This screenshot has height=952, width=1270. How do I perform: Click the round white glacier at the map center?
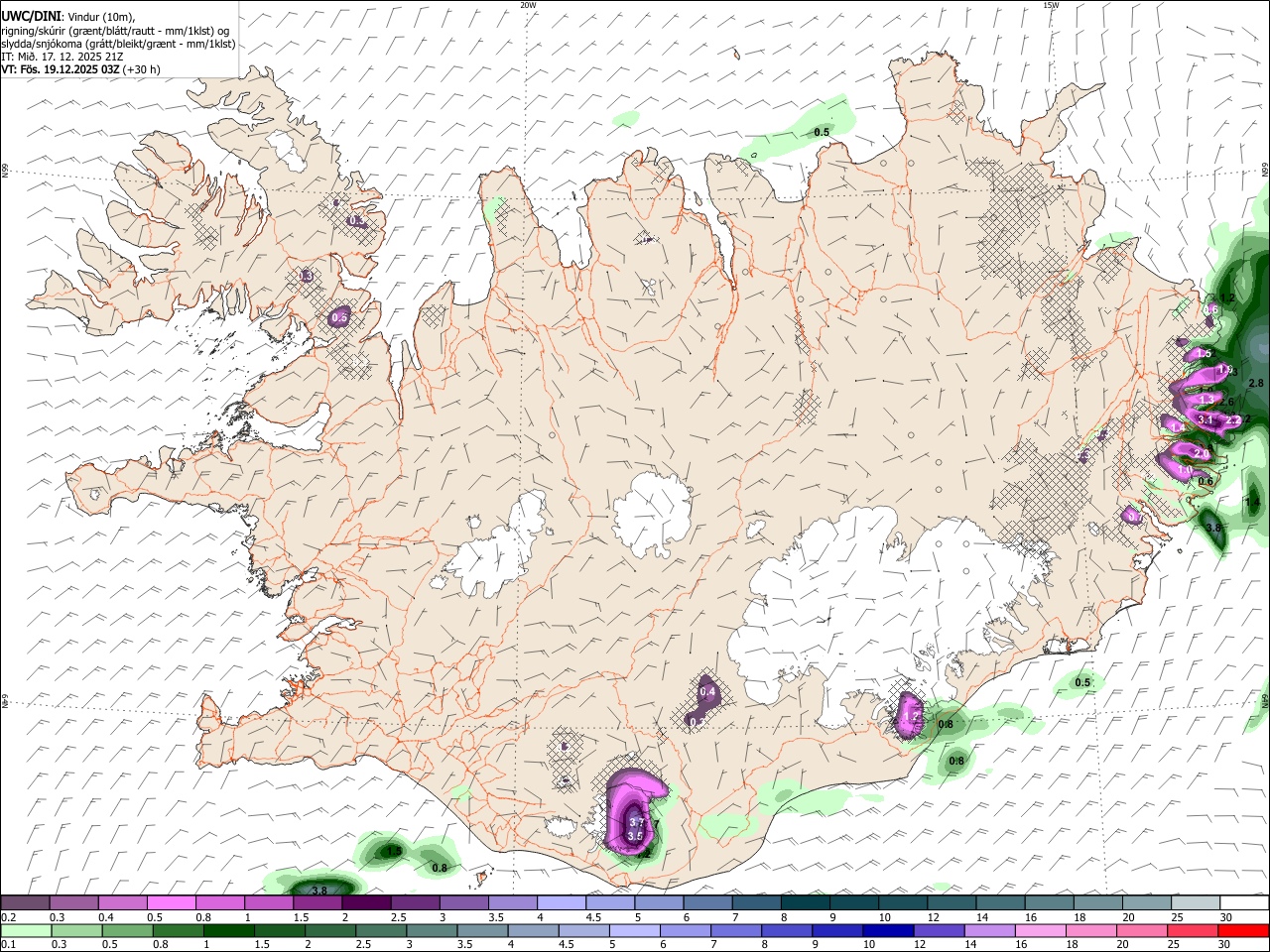[652, 514]
